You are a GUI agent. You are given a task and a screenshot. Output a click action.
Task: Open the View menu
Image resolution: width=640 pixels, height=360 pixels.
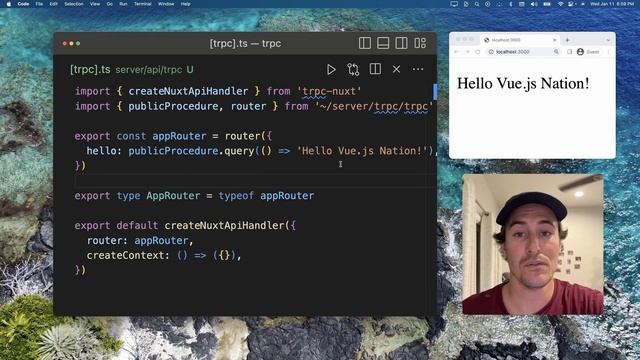[95, 4]
